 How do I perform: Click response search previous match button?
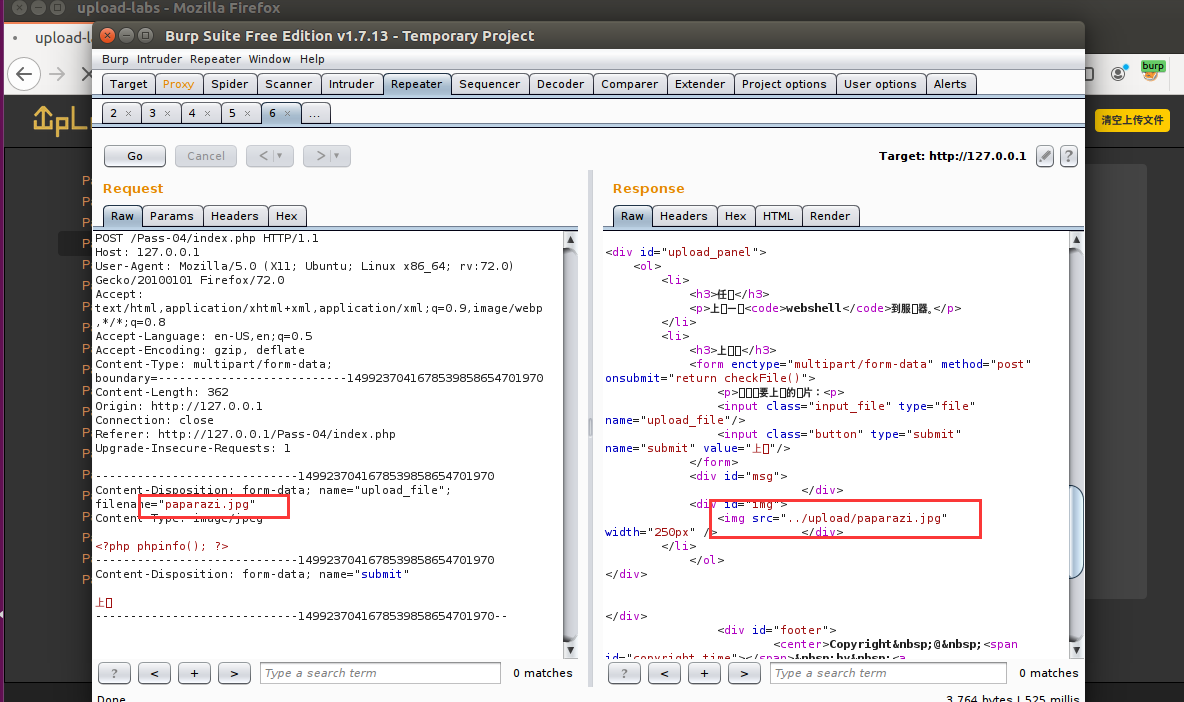point(664,673)
